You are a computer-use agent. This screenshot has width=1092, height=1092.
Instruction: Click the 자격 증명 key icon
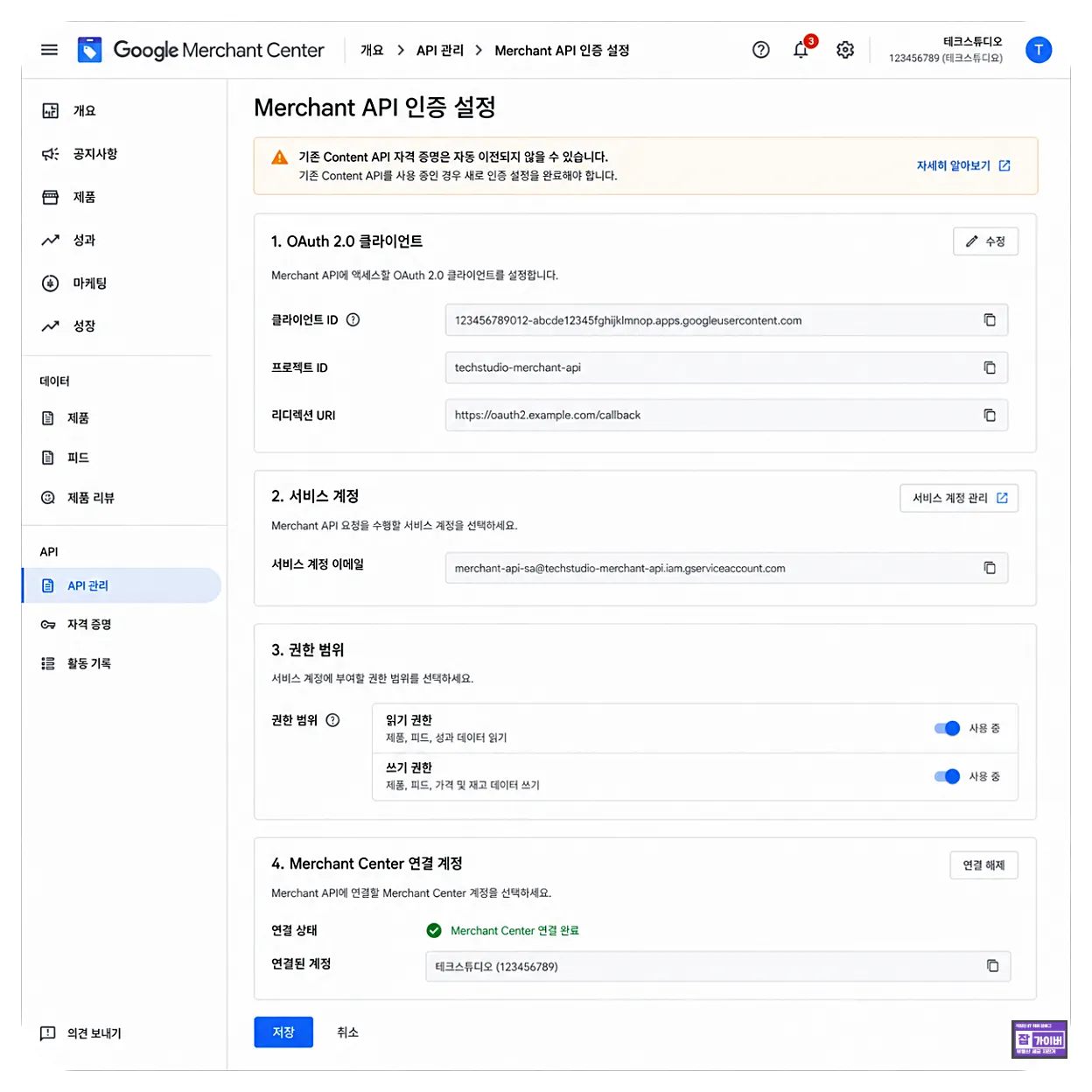click(48, 624)
